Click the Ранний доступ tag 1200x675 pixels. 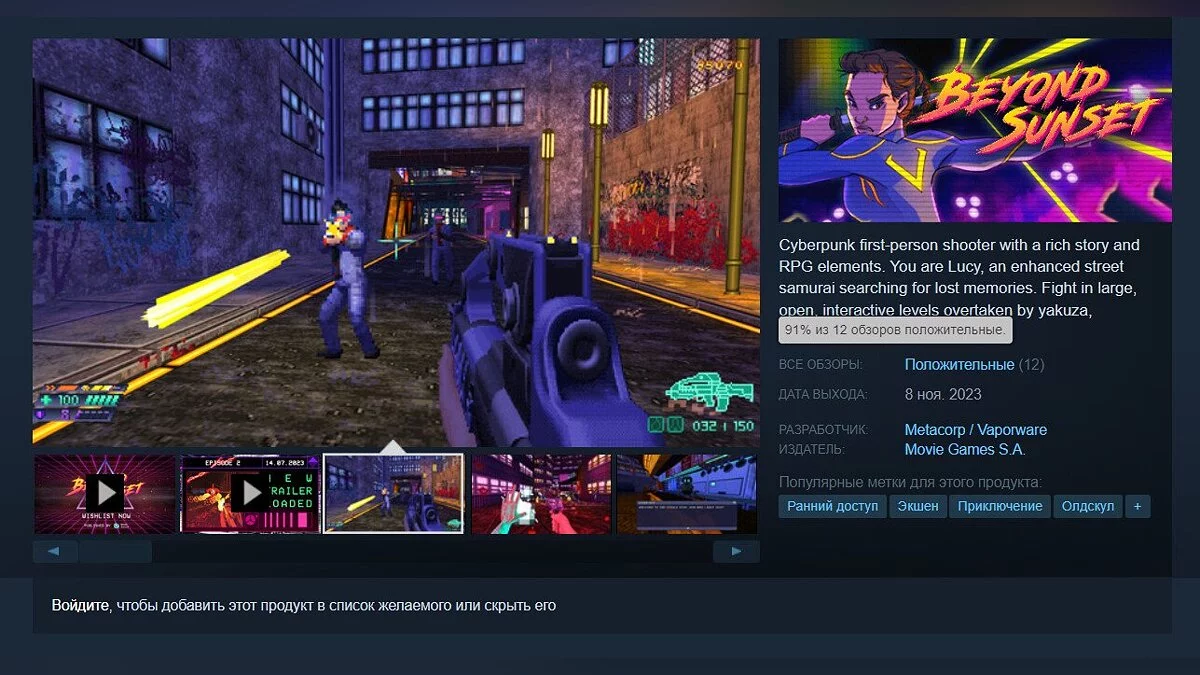tap(833, 506)
